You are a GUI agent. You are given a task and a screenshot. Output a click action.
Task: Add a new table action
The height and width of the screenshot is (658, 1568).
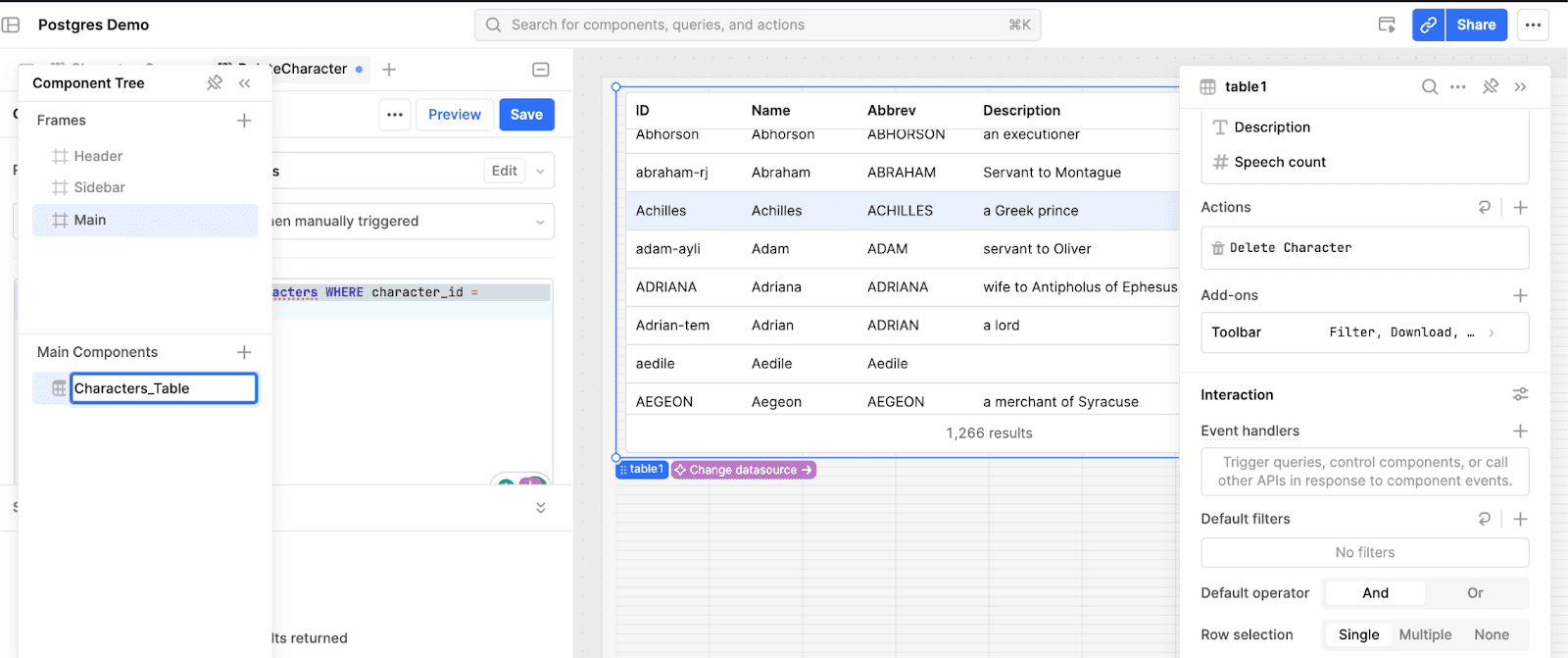click(1520, 208)
